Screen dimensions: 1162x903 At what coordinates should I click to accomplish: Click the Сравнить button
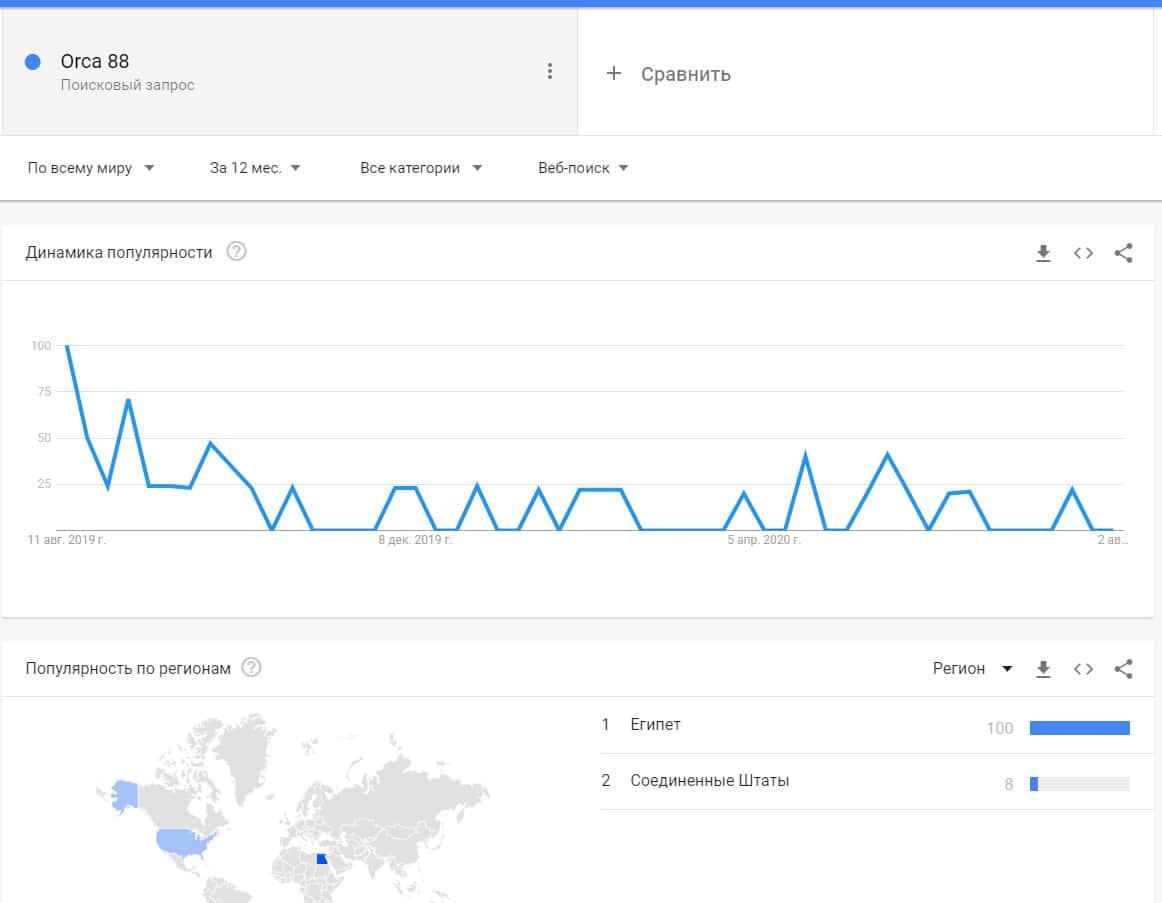pos(685,74)
